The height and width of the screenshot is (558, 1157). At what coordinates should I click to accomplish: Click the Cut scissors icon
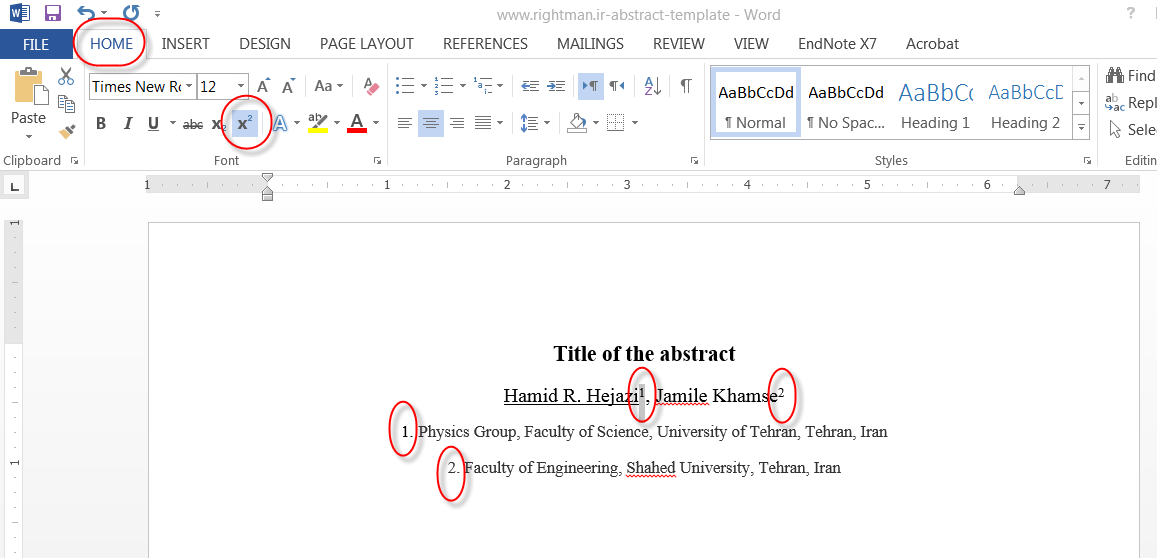[67, 76]
